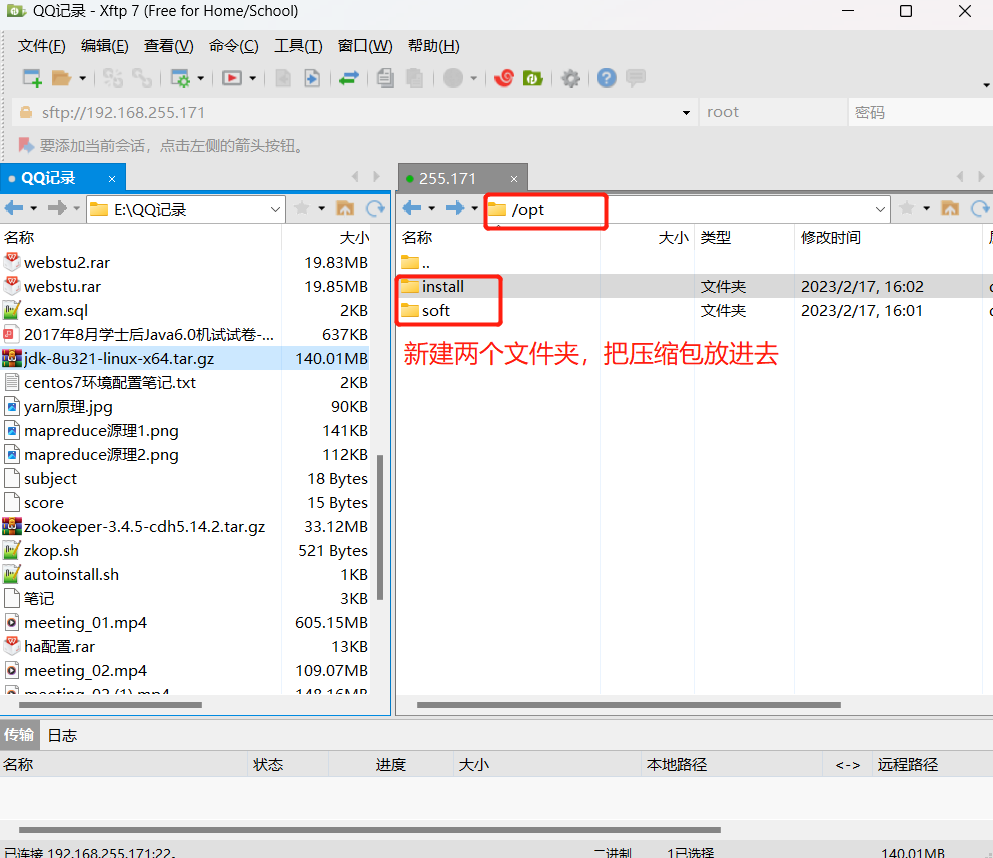Open the 工具(T) menu
Screen dimensions: 993x858
click(x=298, y=46)
